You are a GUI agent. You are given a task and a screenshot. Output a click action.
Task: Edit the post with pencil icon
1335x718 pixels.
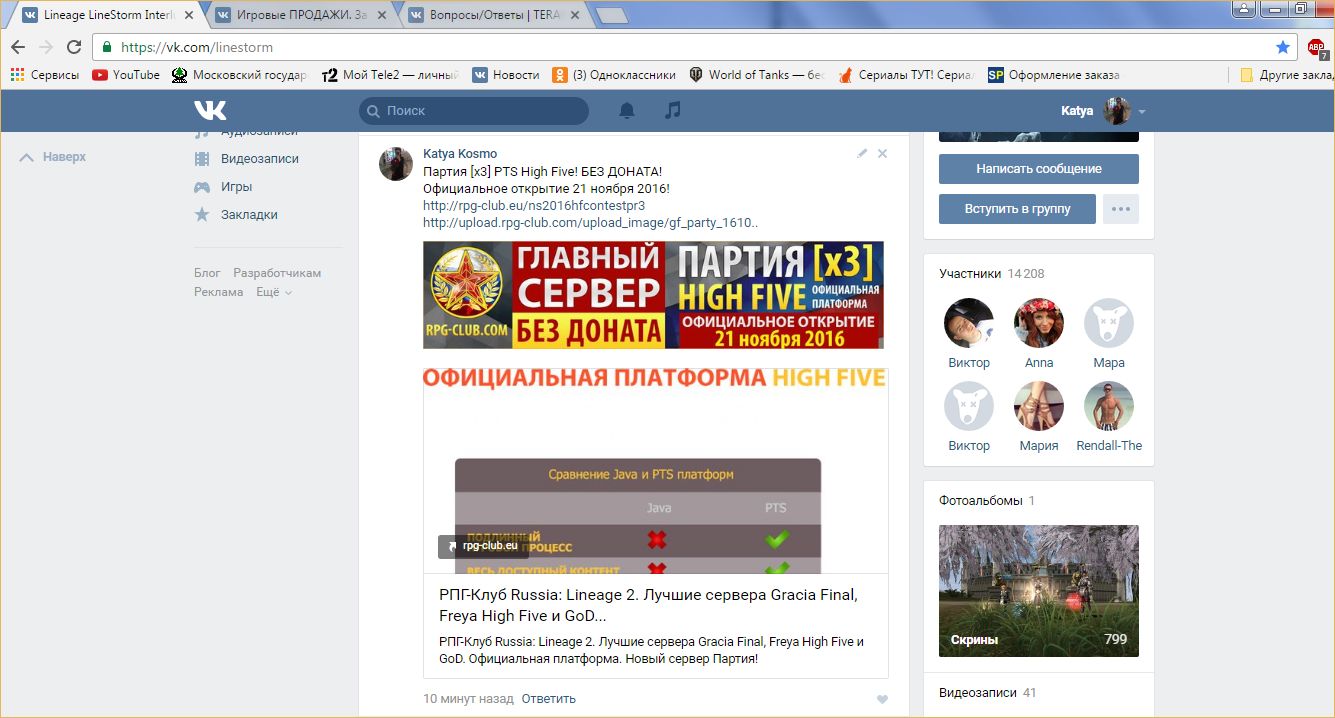point(862,153)
